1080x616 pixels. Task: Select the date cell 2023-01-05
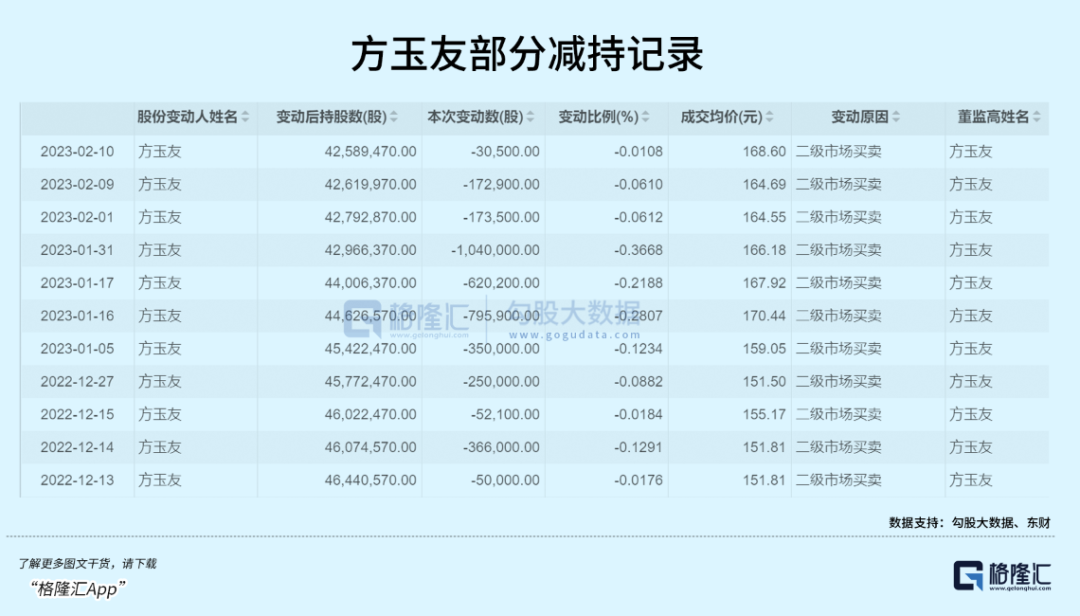(x=77, y=349)
